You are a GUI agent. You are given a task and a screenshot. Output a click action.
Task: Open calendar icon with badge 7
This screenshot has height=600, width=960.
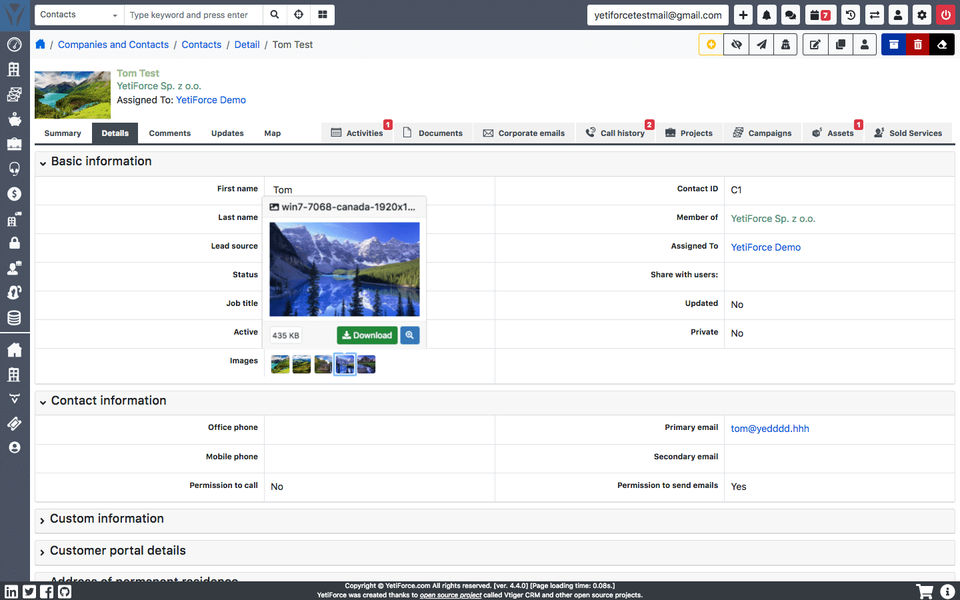820,15
